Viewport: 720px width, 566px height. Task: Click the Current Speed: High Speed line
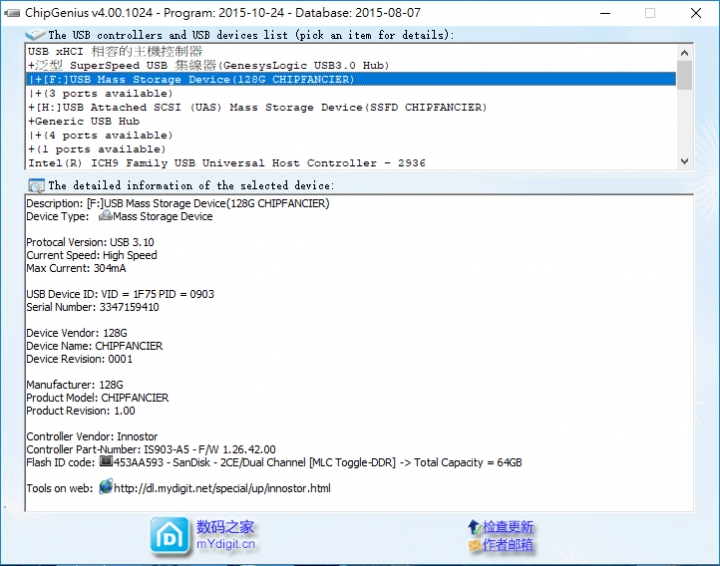coord(91,255)
